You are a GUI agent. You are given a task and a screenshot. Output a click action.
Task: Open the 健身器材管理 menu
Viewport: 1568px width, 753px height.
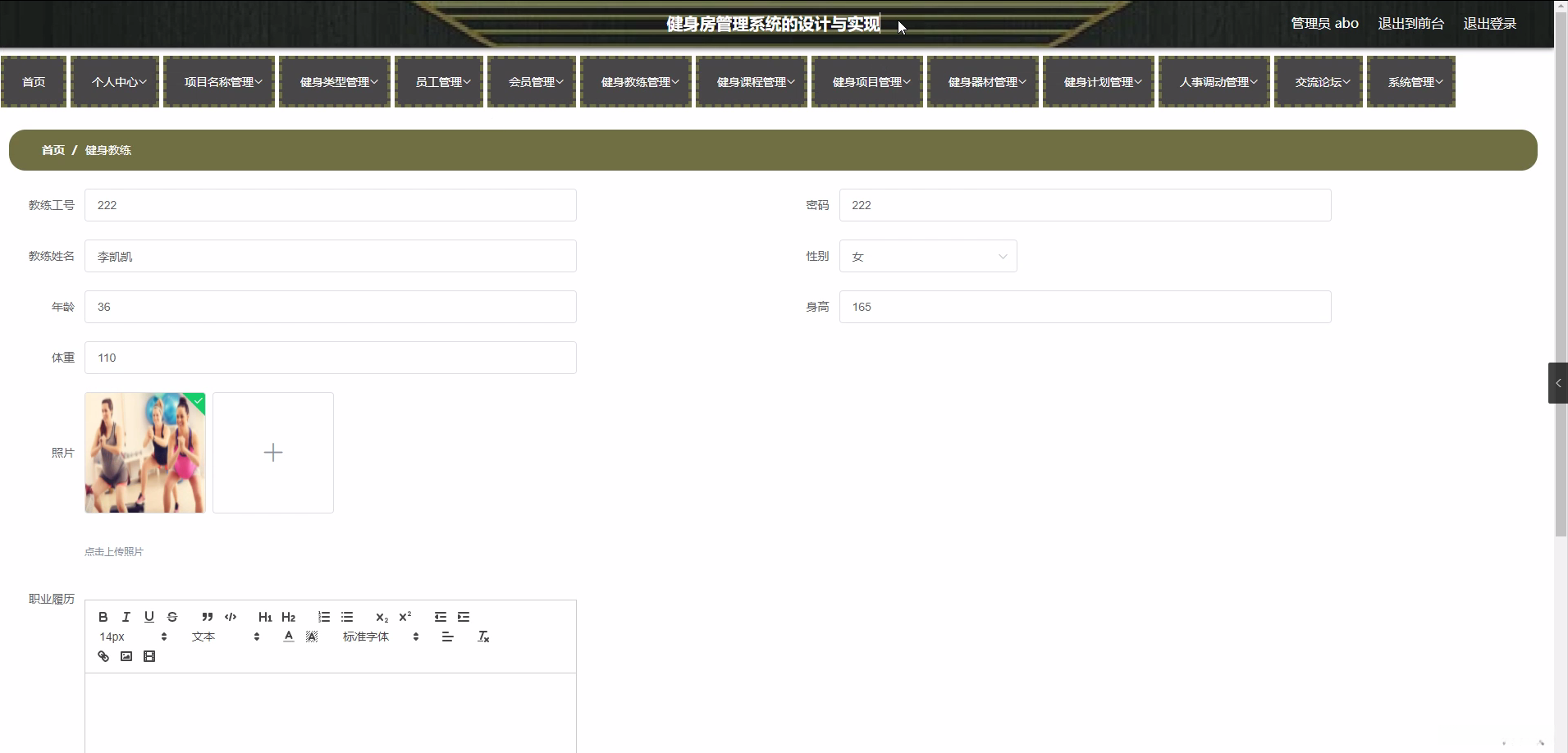[x=983, y=82]
